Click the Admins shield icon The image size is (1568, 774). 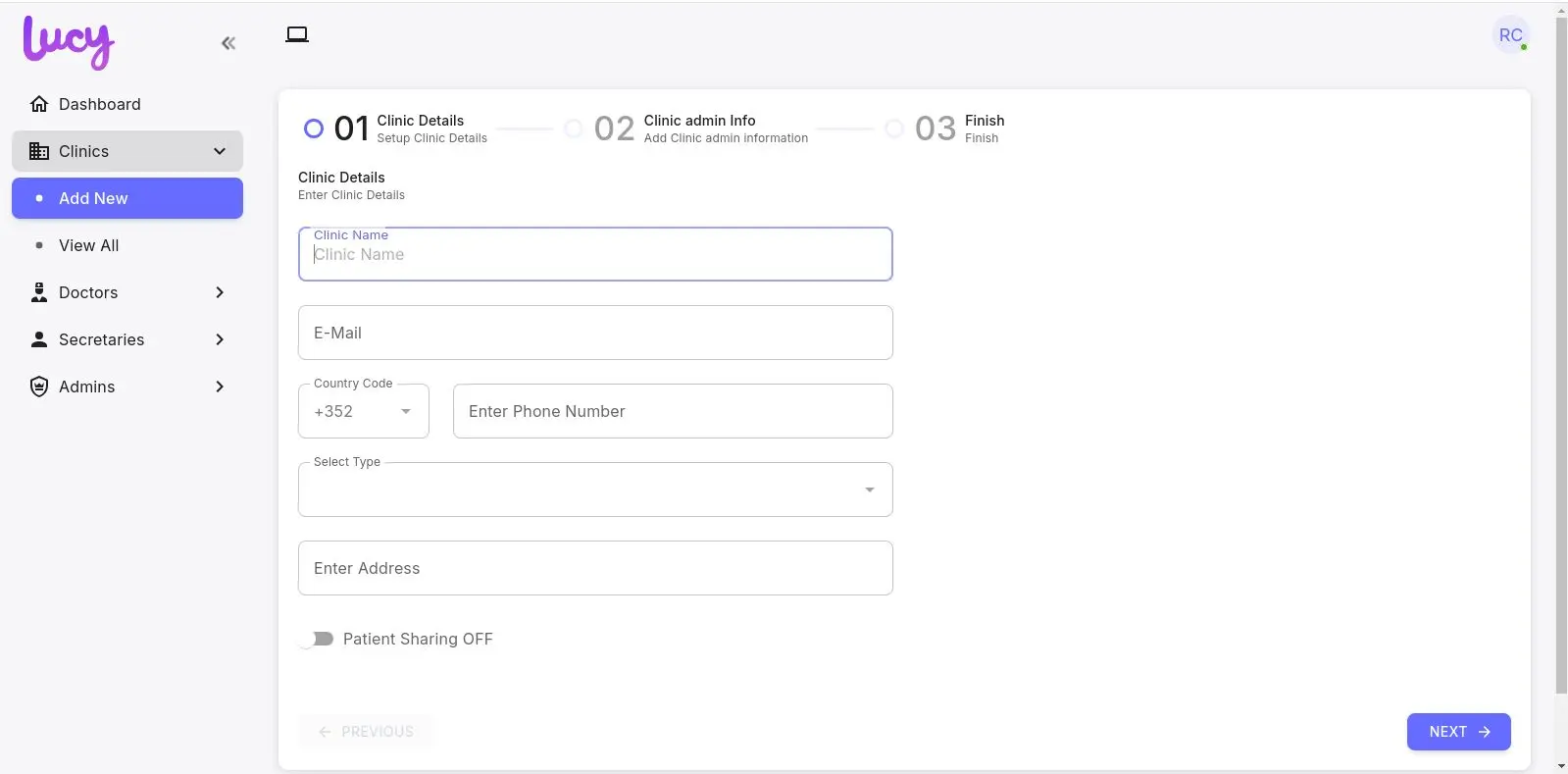click(39, 387)
